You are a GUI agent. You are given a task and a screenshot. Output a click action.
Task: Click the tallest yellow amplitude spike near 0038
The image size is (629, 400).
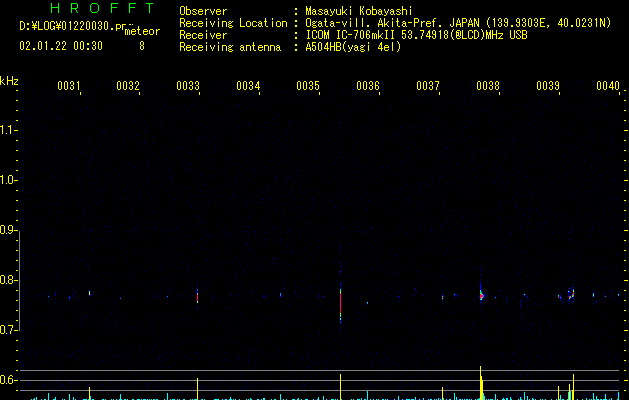click(x=481, y=382)
